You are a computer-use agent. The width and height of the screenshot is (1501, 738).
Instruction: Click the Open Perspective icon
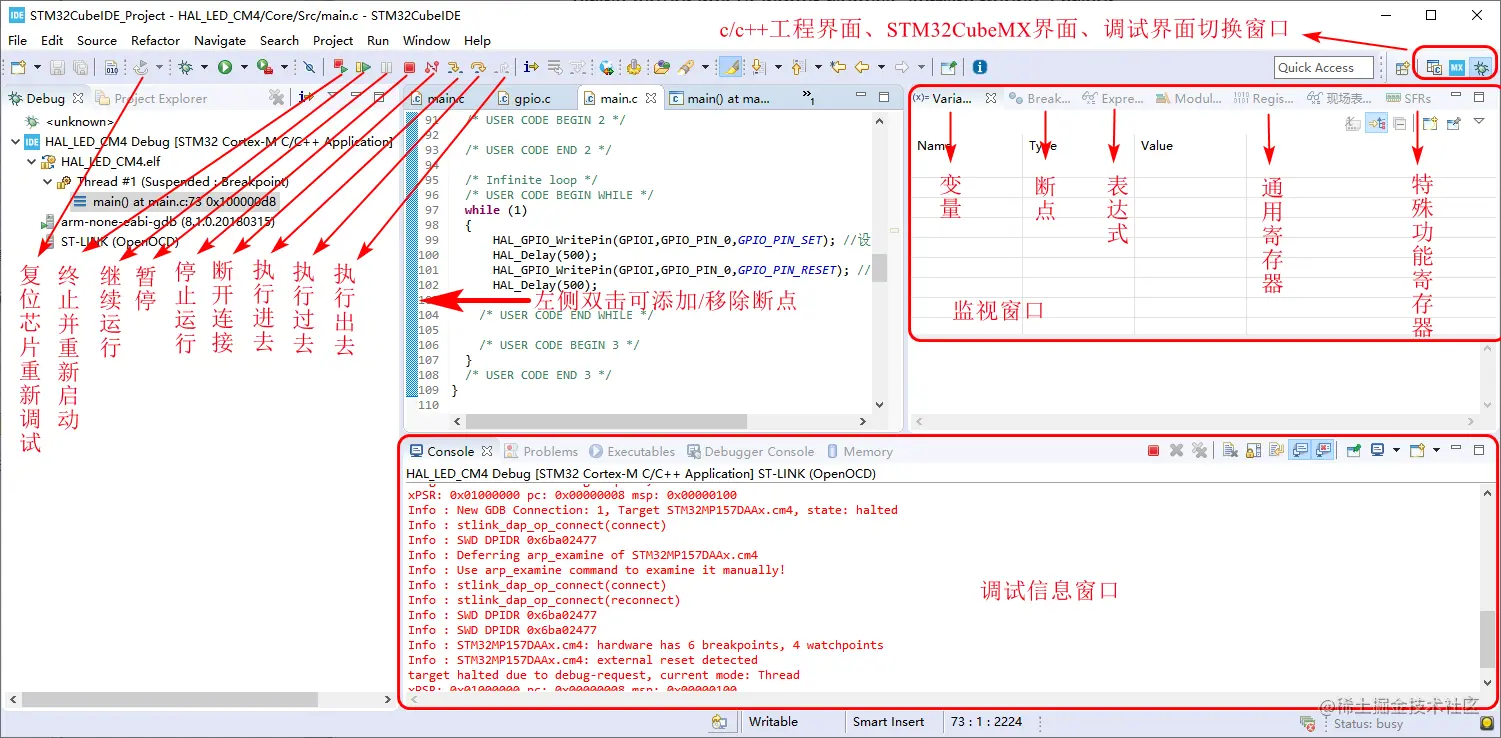[x=1402, y=67]
